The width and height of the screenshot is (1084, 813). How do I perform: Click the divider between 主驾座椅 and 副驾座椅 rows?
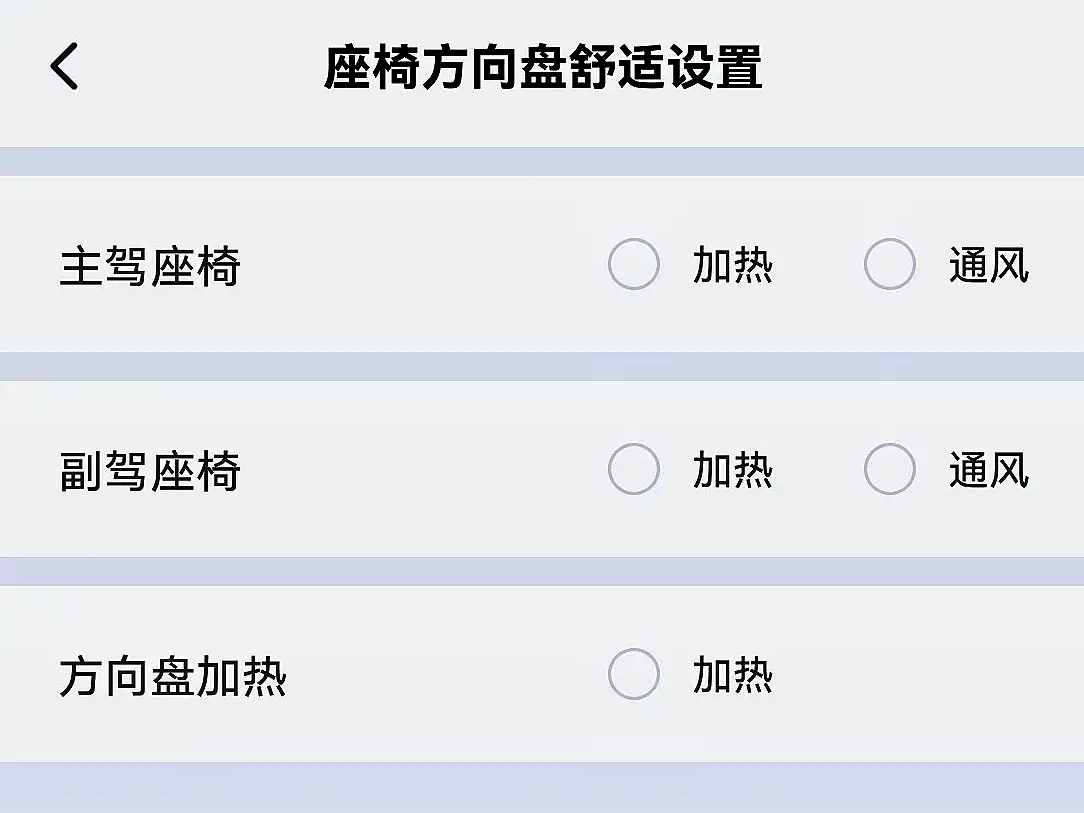coord(542,366)
